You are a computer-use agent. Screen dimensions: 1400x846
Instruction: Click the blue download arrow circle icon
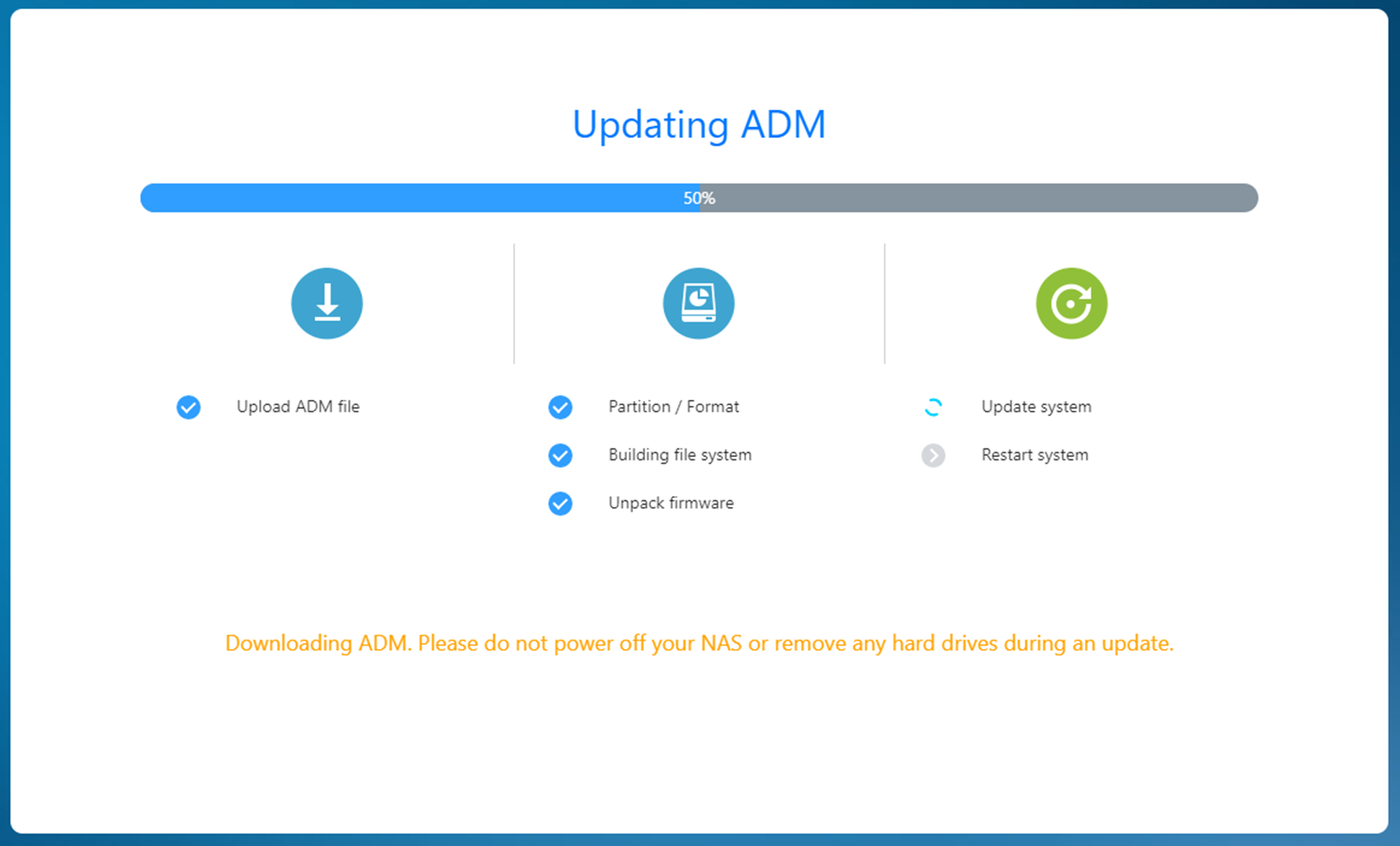pyautogui.click(x=327, y=303)
